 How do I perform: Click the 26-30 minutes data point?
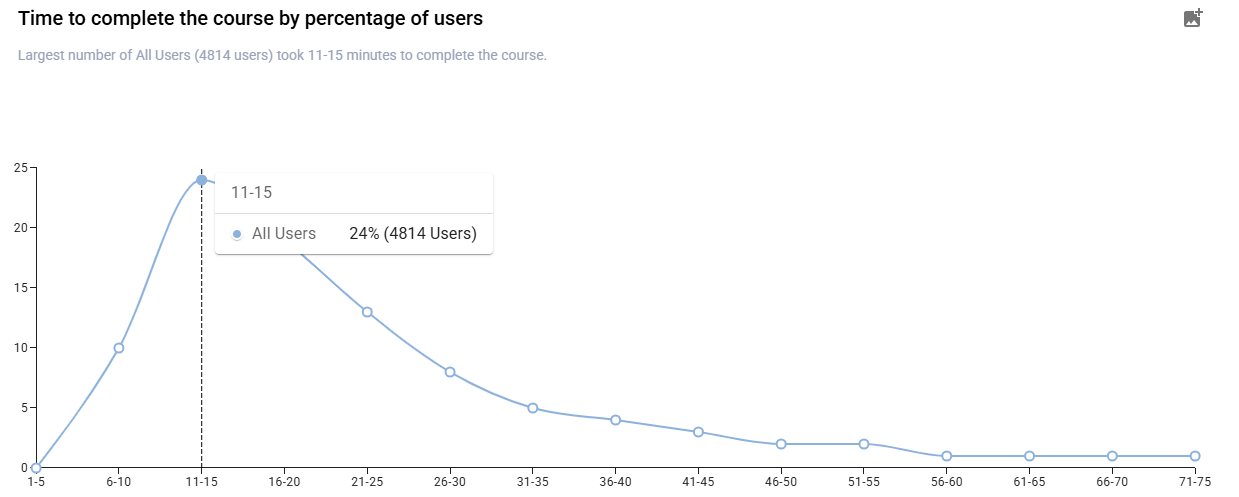click(450, 372)
